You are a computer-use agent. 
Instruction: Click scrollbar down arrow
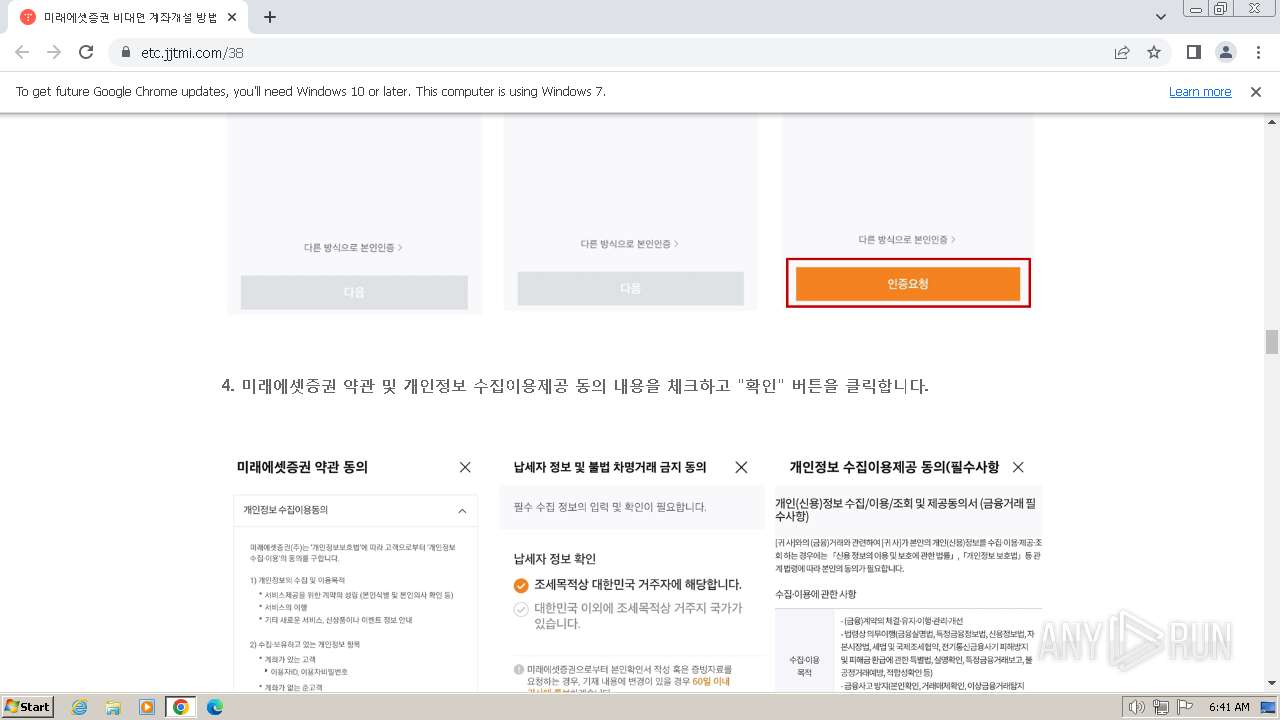click(x=1272, y=683)
